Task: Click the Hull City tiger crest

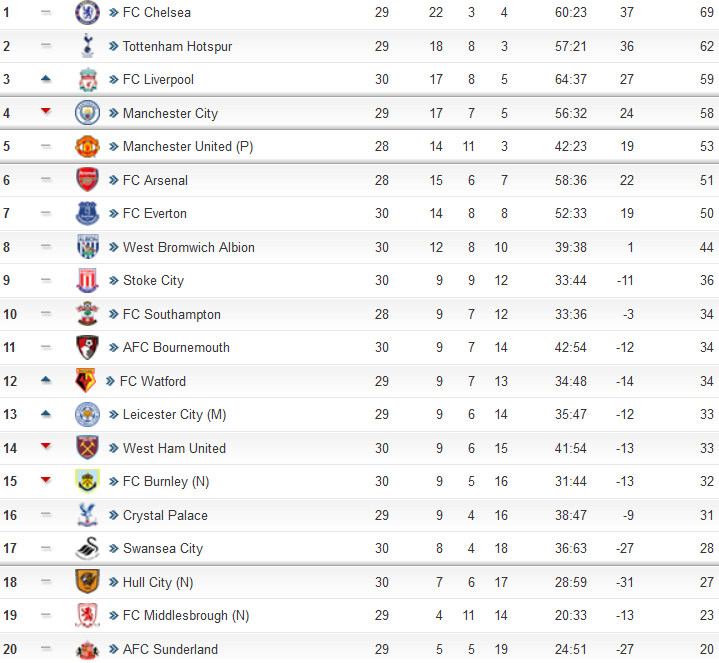Action: [x=87, y=581]
